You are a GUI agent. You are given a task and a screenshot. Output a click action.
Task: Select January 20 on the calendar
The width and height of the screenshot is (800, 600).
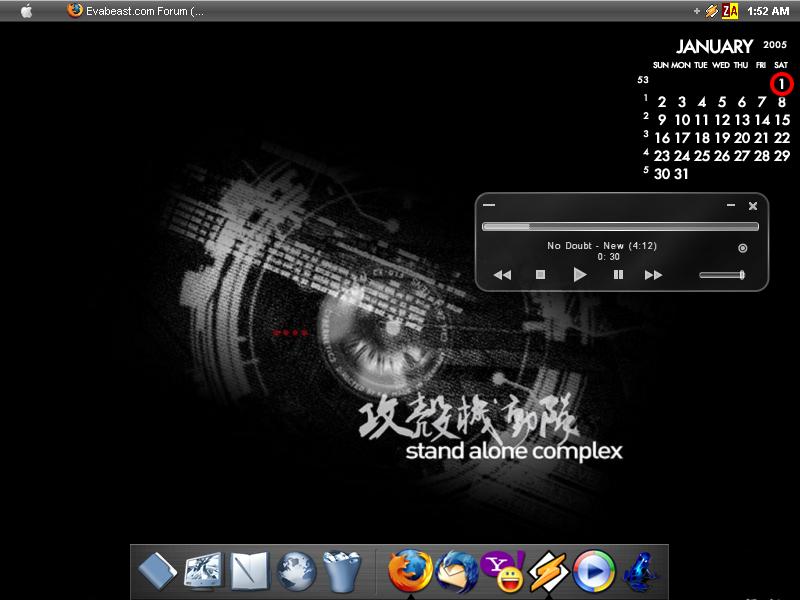742,138
